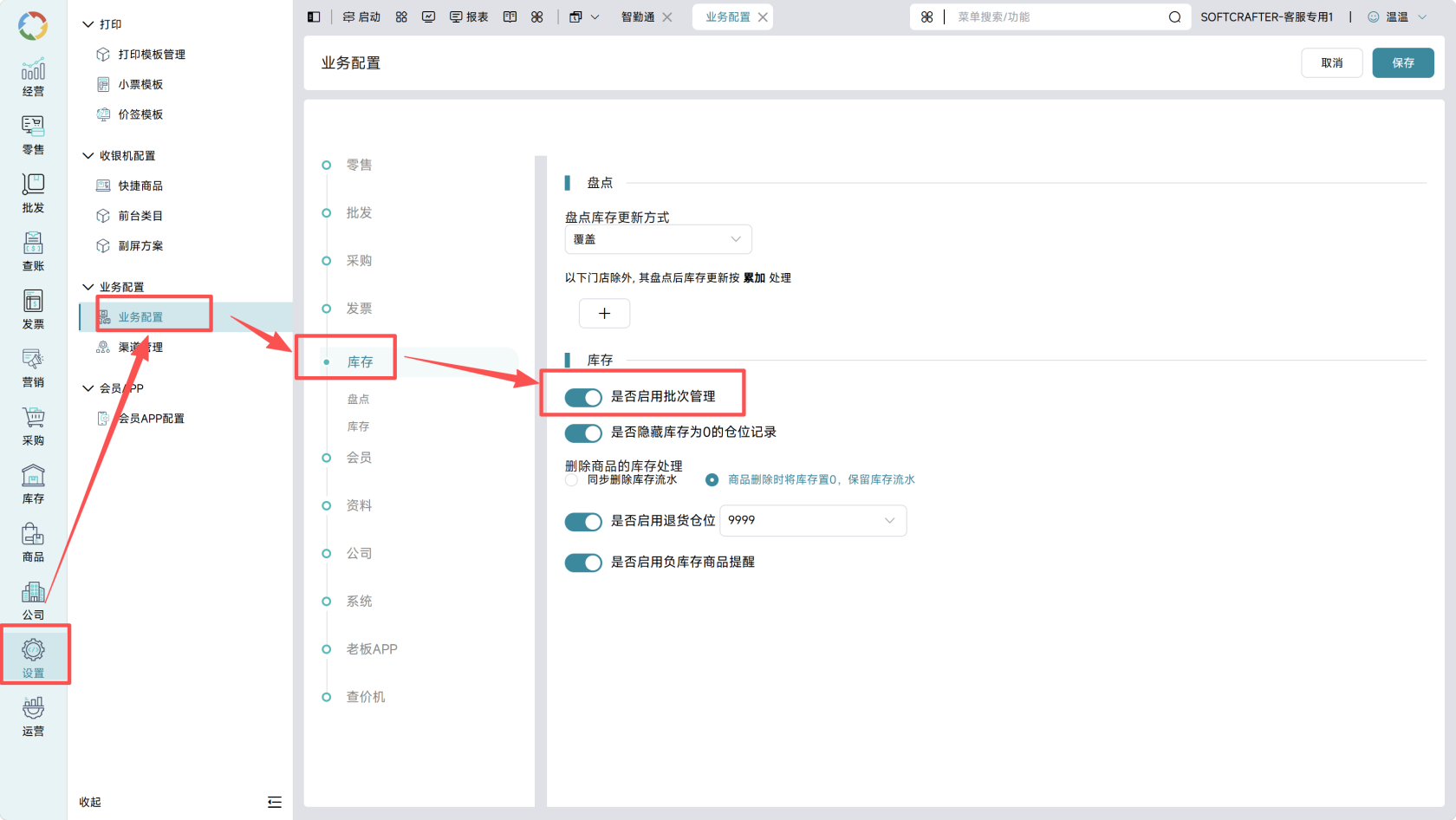Select 会员 in the settings navigation
Screen dimensions: 1456x820
click(x=359, y=458)
